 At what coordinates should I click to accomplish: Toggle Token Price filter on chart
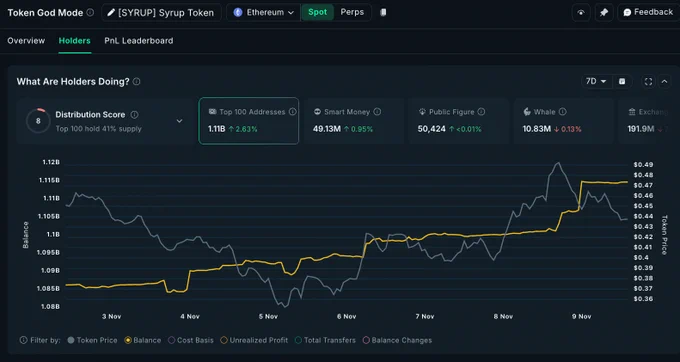click(92, 340)
